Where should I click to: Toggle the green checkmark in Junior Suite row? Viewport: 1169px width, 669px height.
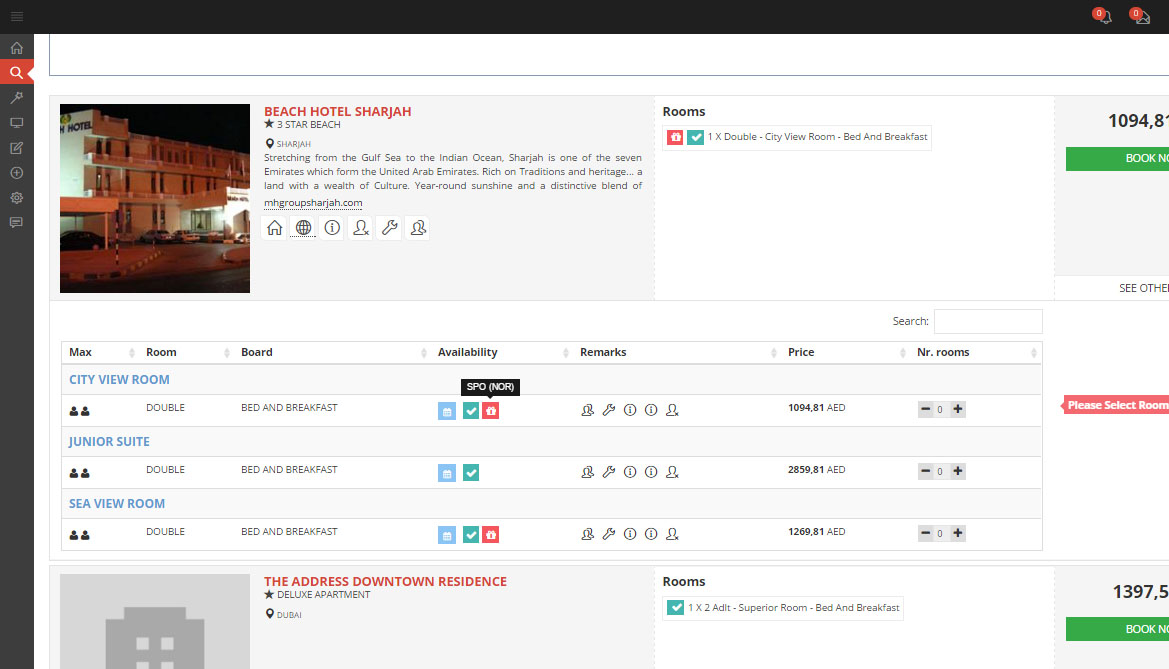pos(471,473)
